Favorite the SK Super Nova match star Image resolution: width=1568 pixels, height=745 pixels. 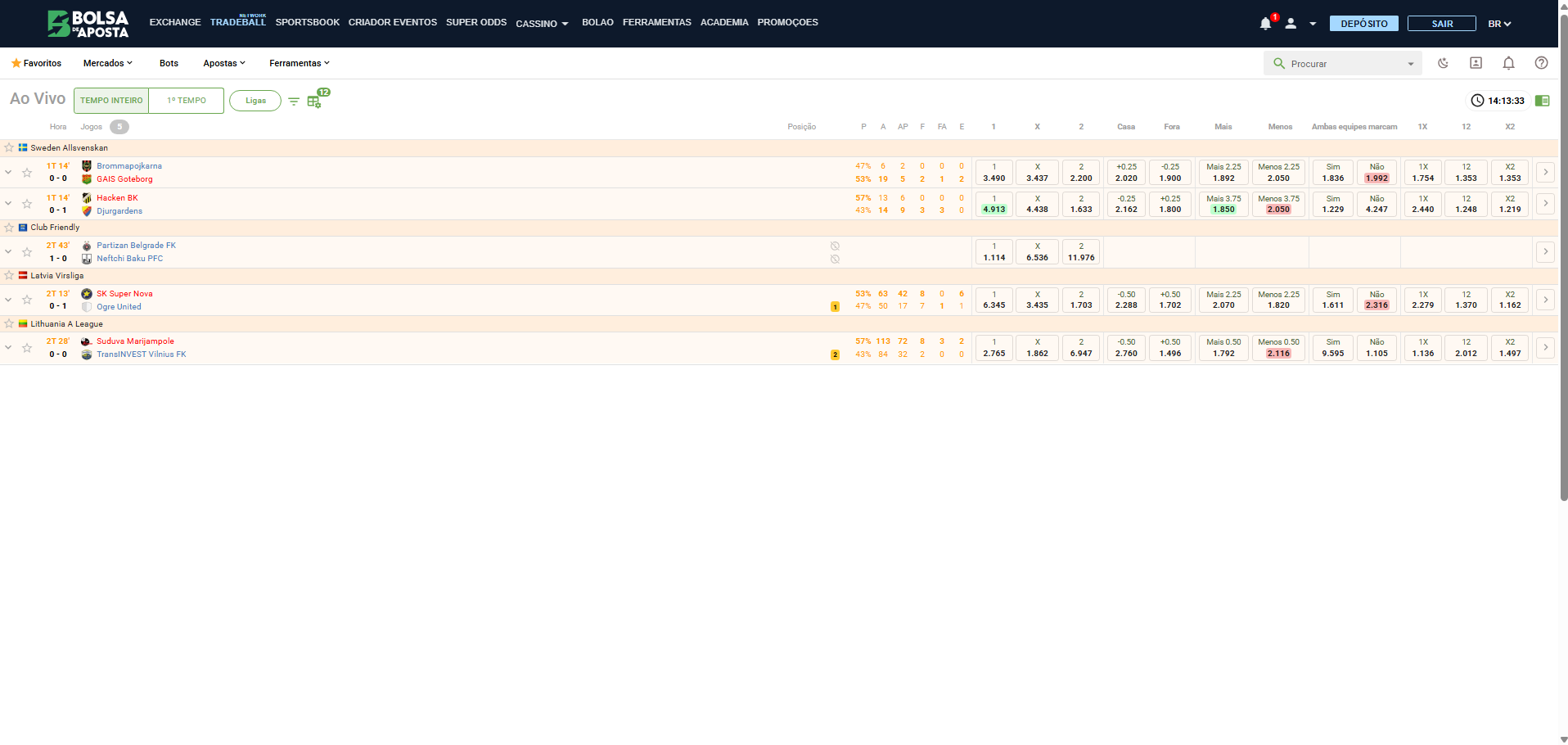(x=27, y=300)
